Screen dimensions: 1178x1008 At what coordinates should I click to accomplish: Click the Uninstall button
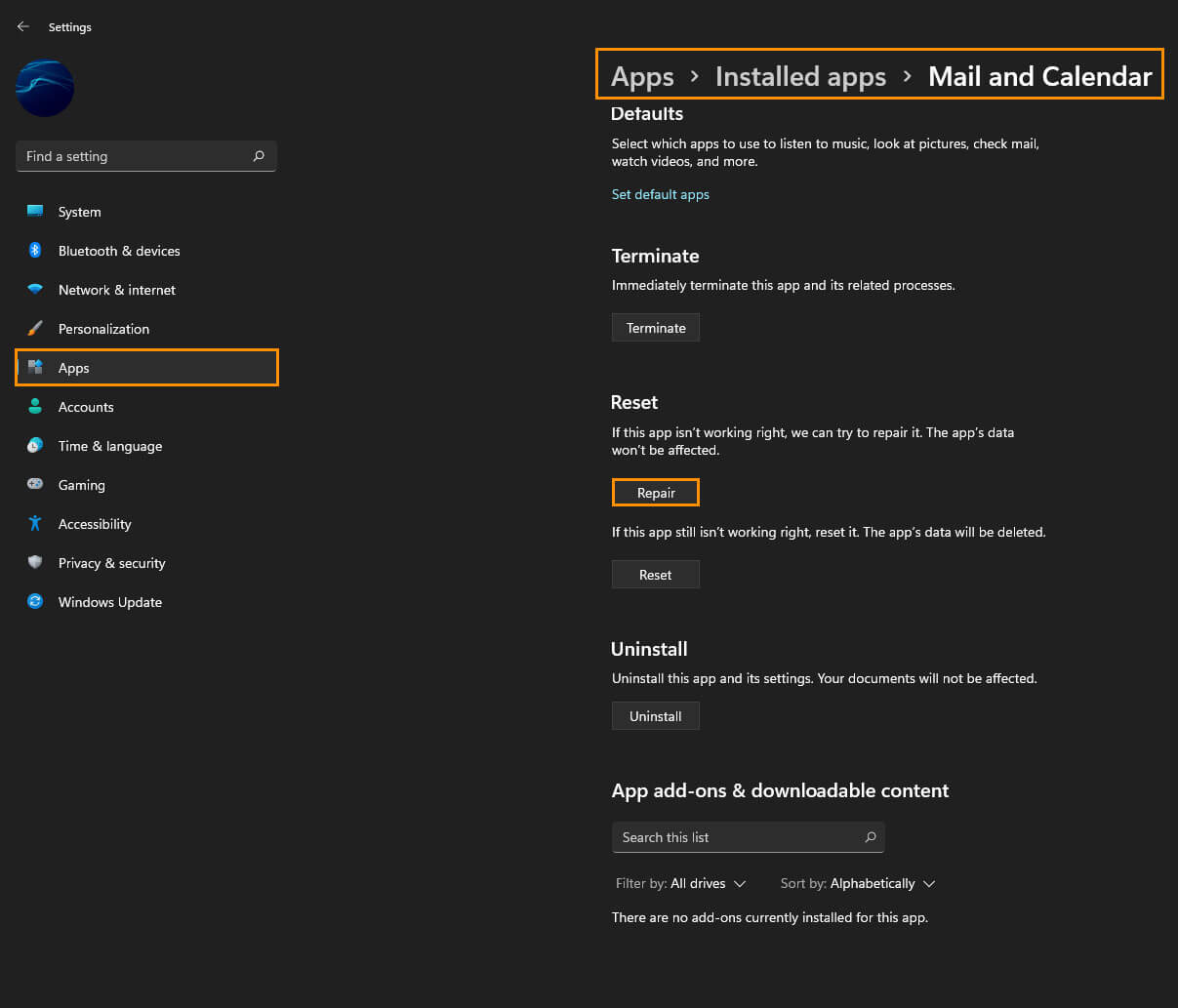click(x=656, y=716)
